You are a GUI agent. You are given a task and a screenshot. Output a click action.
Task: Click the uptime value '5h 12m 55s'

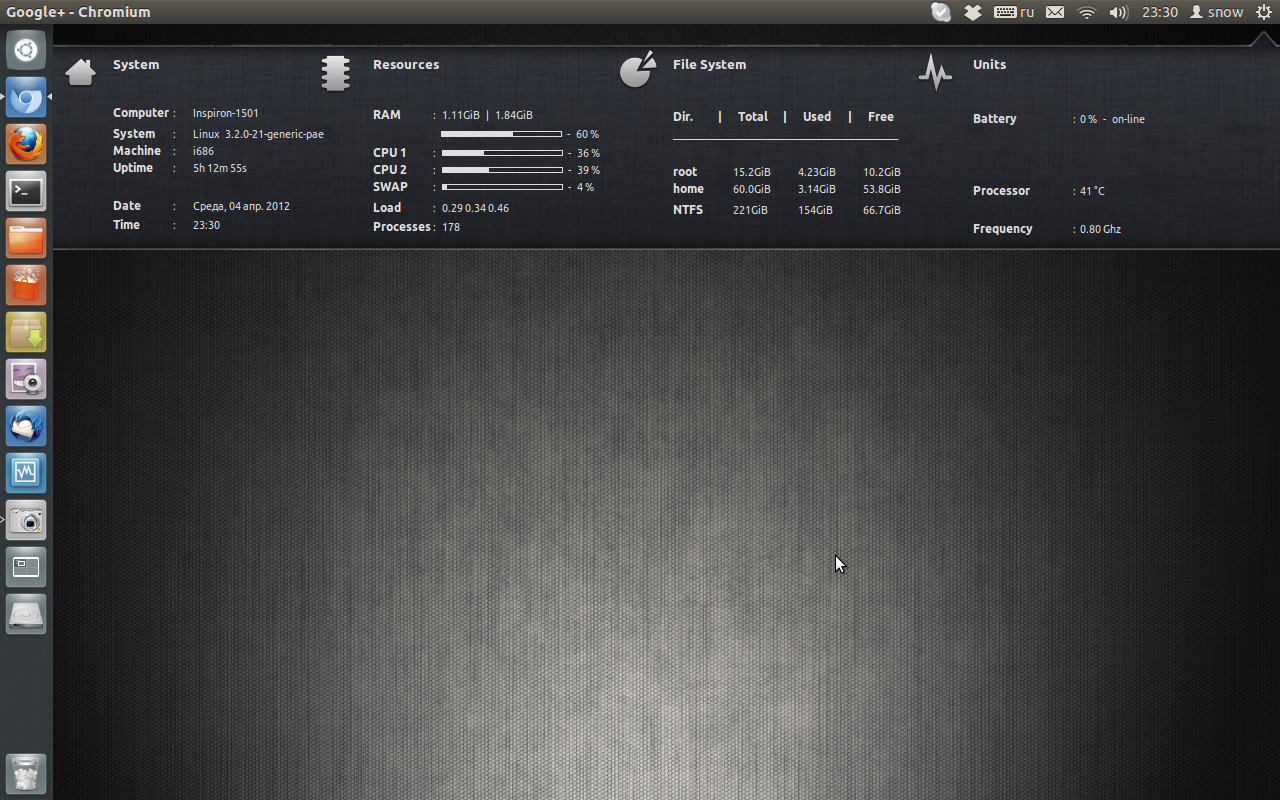[220, 168]
